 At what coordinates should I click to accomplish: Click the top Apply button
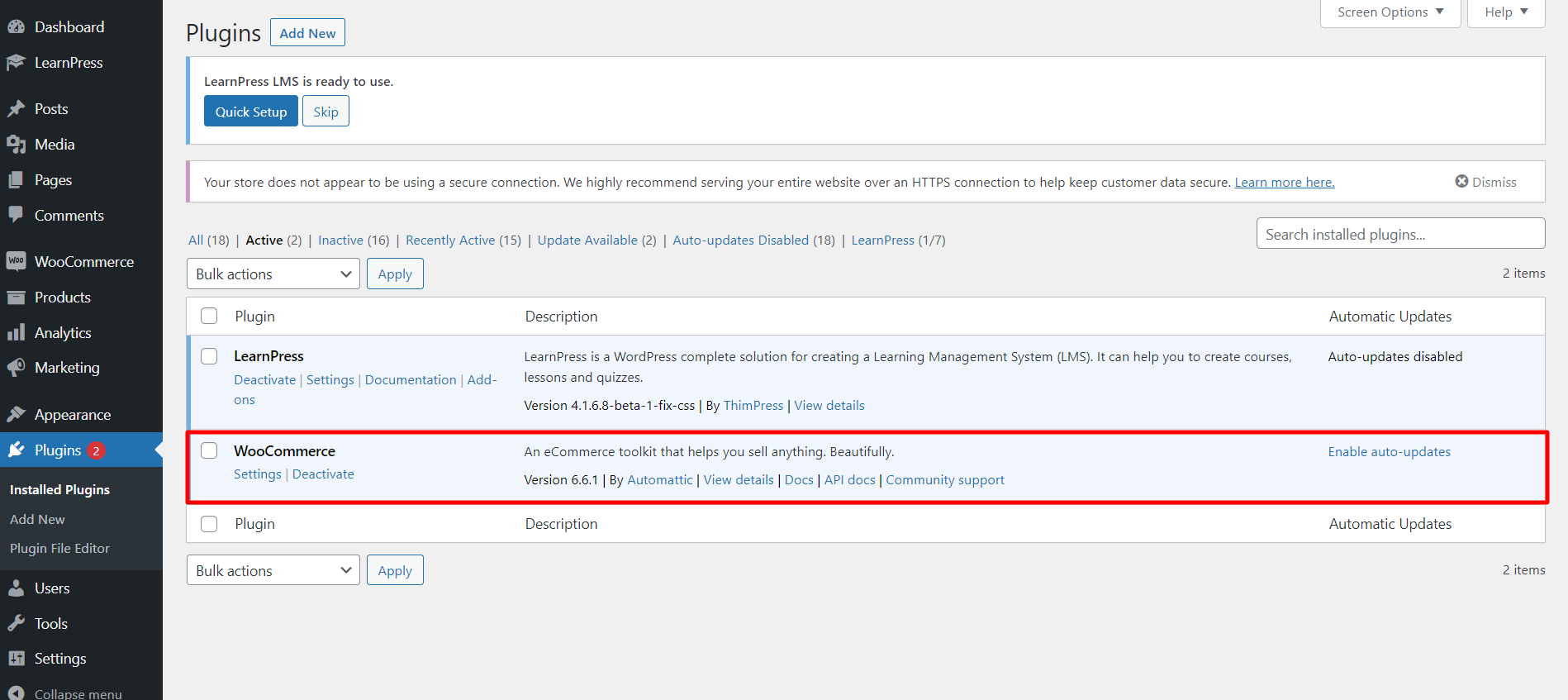tap(395, 274)
